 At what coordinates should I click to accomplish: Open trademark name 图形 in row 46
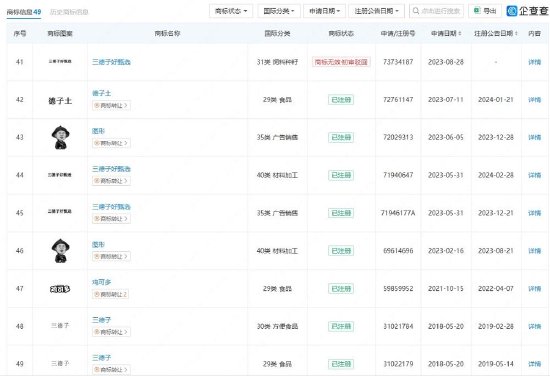(x=98, y=244)
